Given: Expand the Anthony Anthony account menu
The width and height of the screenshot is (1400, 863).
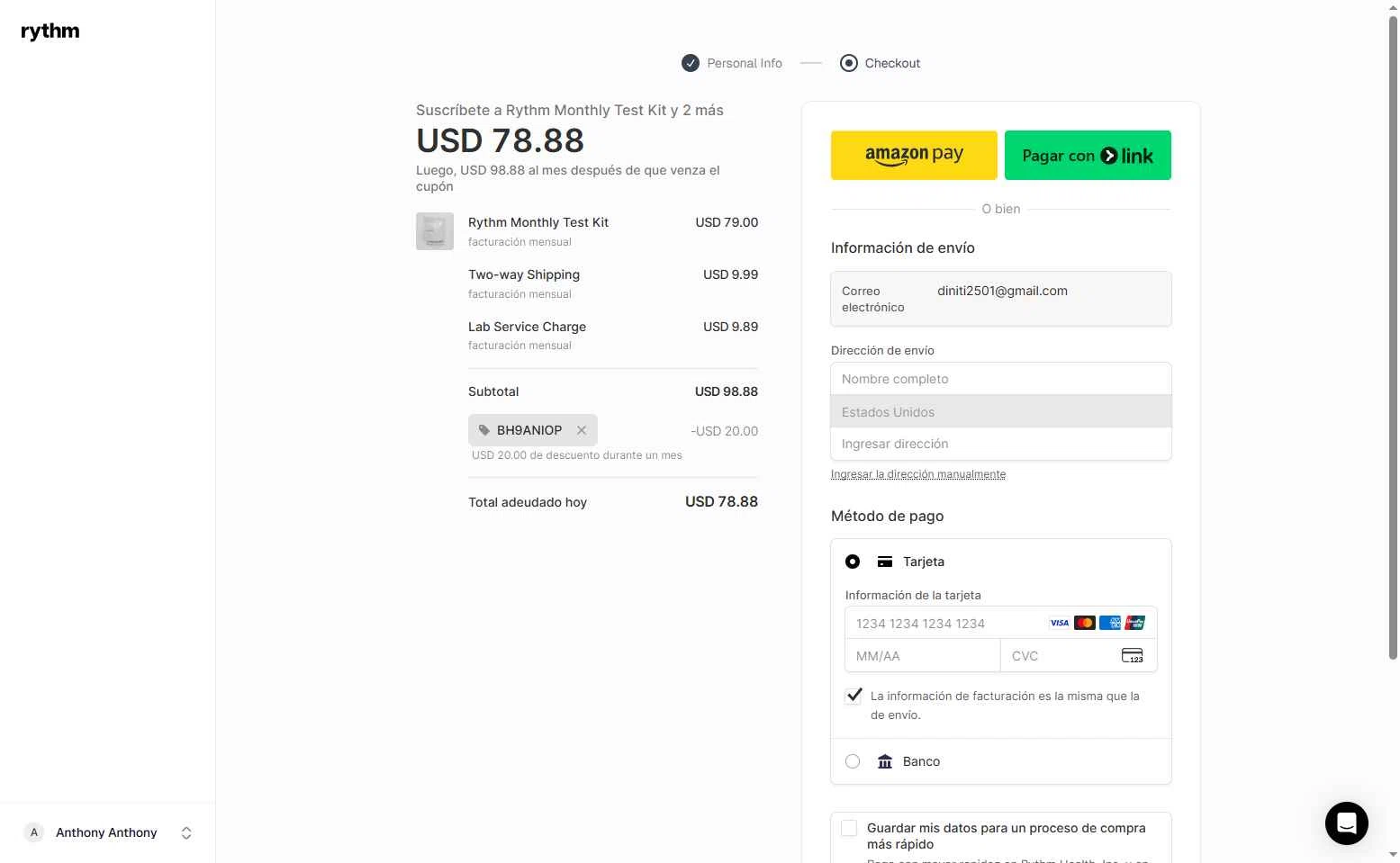Looking at the screenshot, I should click(x=186, y=832).
